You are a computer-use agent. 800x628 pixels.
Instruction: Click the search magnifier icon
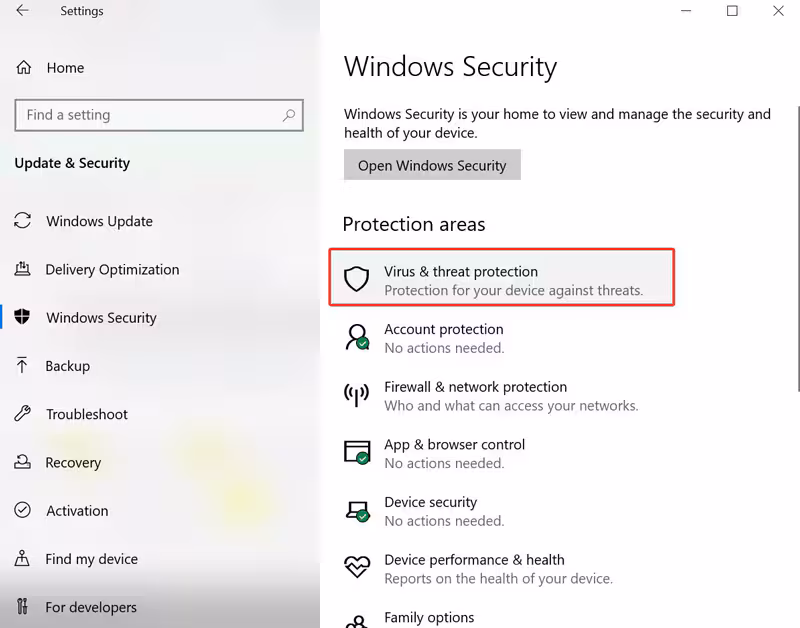click(289, 115)
